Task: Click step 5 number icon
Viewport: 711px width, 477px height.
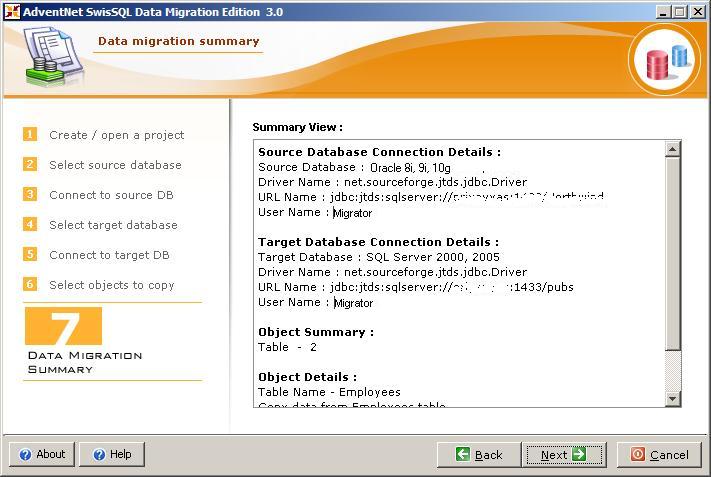Action: [30, 254]
